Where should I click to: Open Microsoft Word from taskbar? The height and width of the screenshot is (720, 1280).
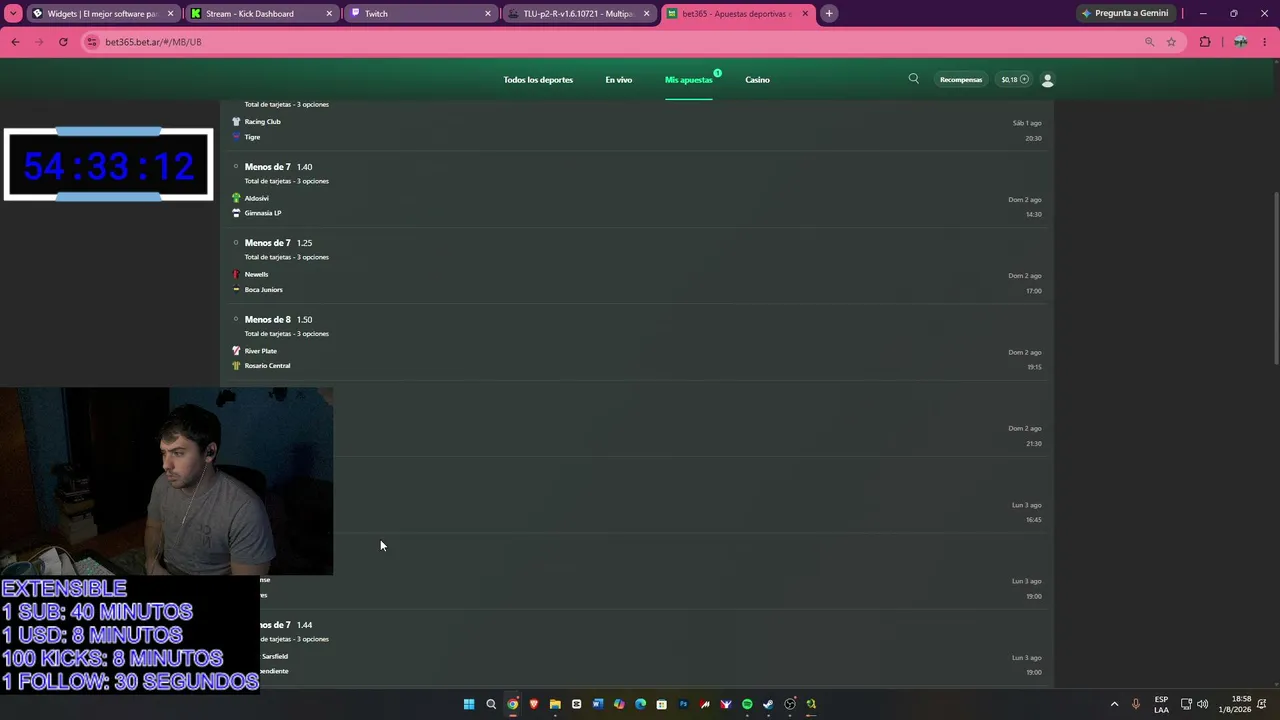pos(598,704)
